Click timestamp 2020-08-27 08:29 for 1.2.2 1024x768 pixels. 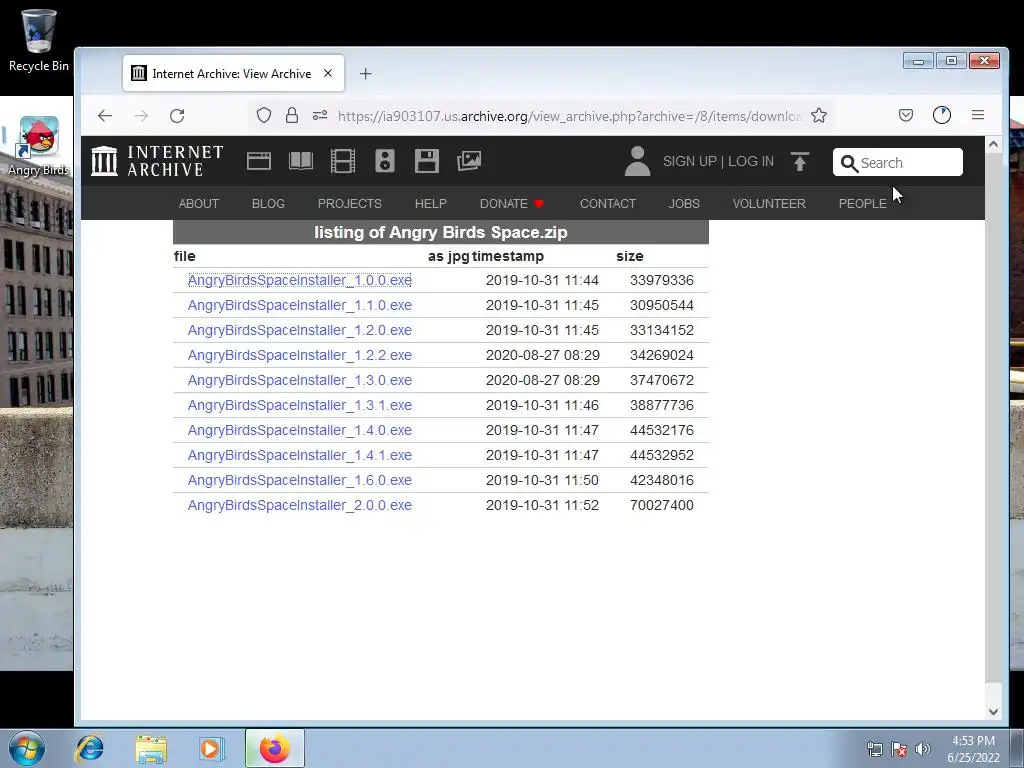click(x=542, y=355)
